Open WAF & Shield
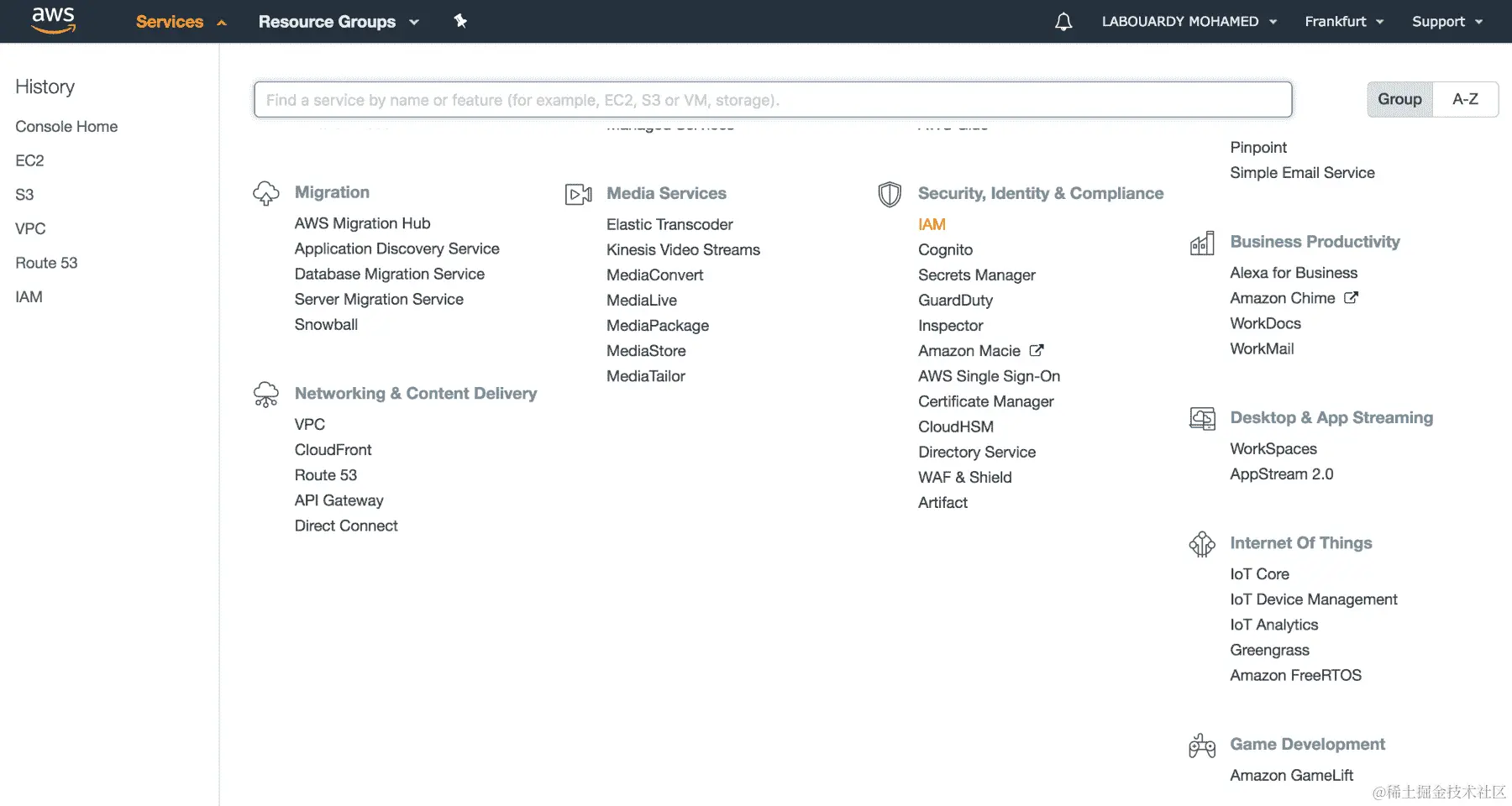The width and height of the screenshot is (1512, 806). tap(964, 477)
